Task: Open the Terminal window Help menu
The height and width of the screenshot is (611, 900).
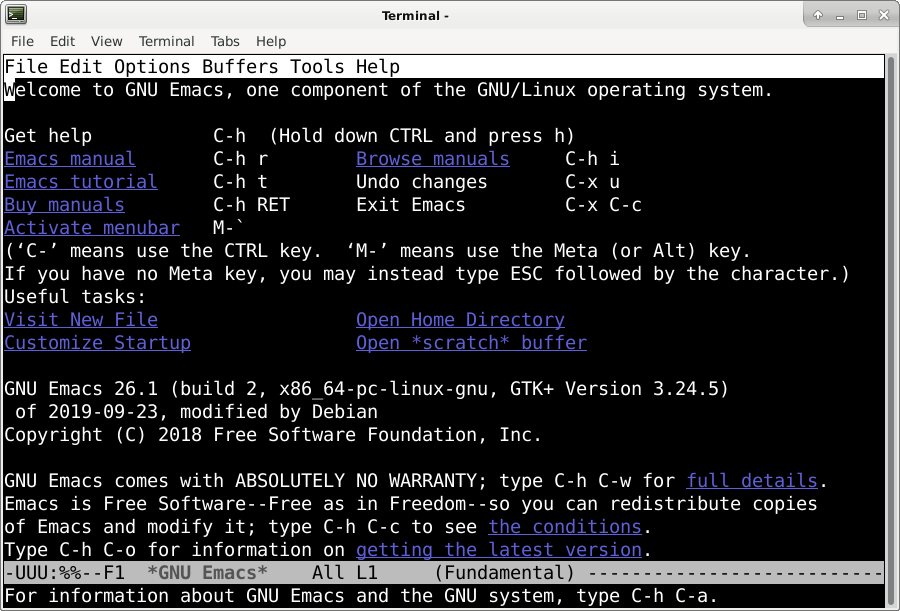Action: pos(271,41)
